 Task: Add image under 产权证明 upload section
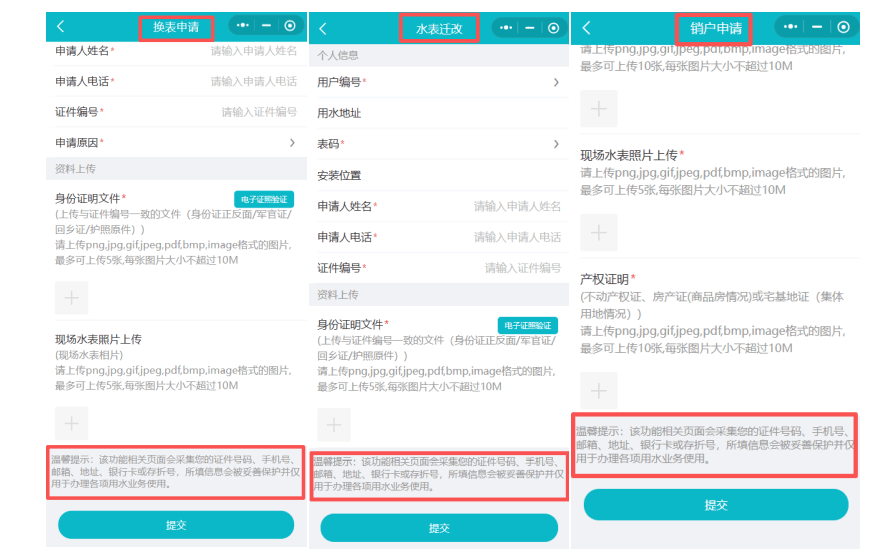[x=599, y=391]
